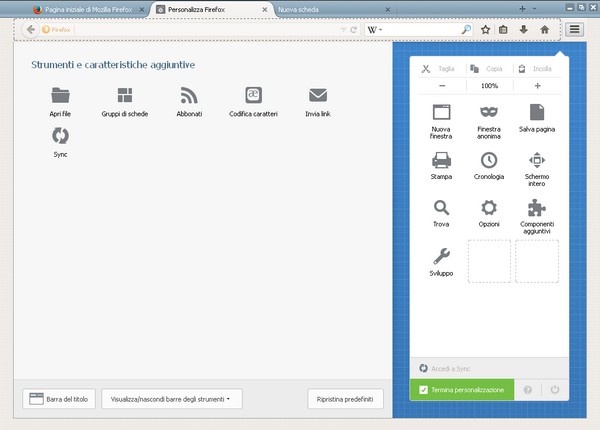Select the Schermo intero icon
This screenshot has height=430, width=600.
click(537, 160)
